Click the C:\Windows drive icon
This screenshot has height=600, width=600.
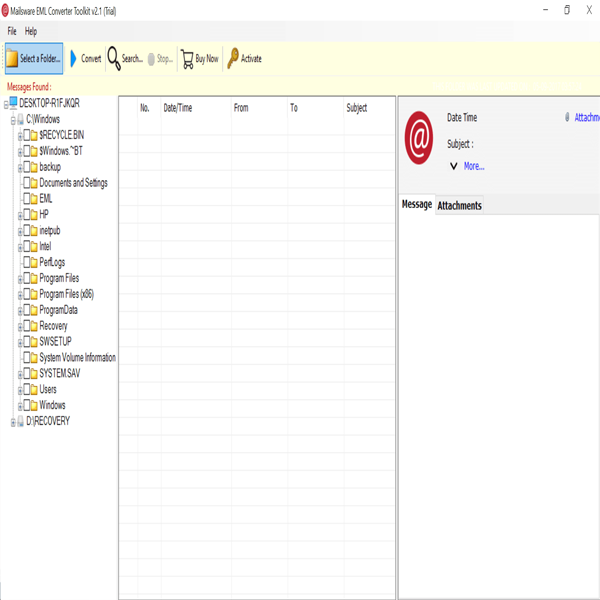click(20, 119)
